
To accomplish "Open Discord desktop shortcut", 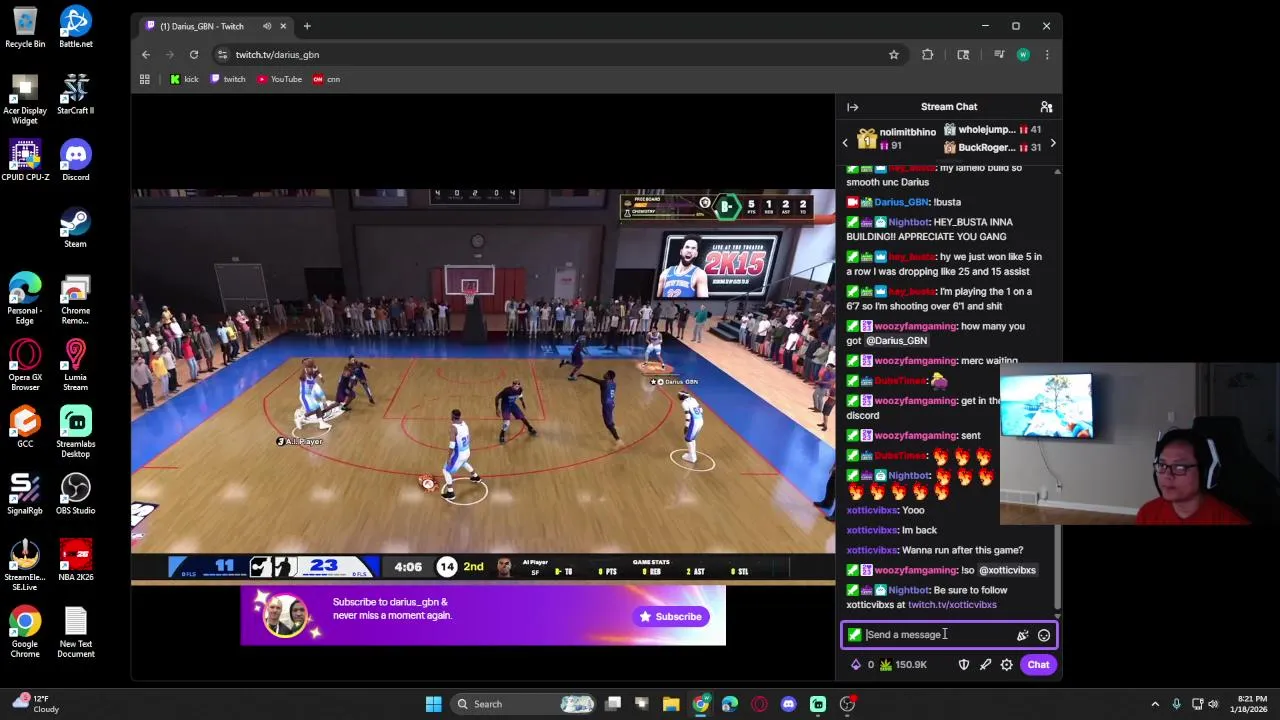I will 75,160.
